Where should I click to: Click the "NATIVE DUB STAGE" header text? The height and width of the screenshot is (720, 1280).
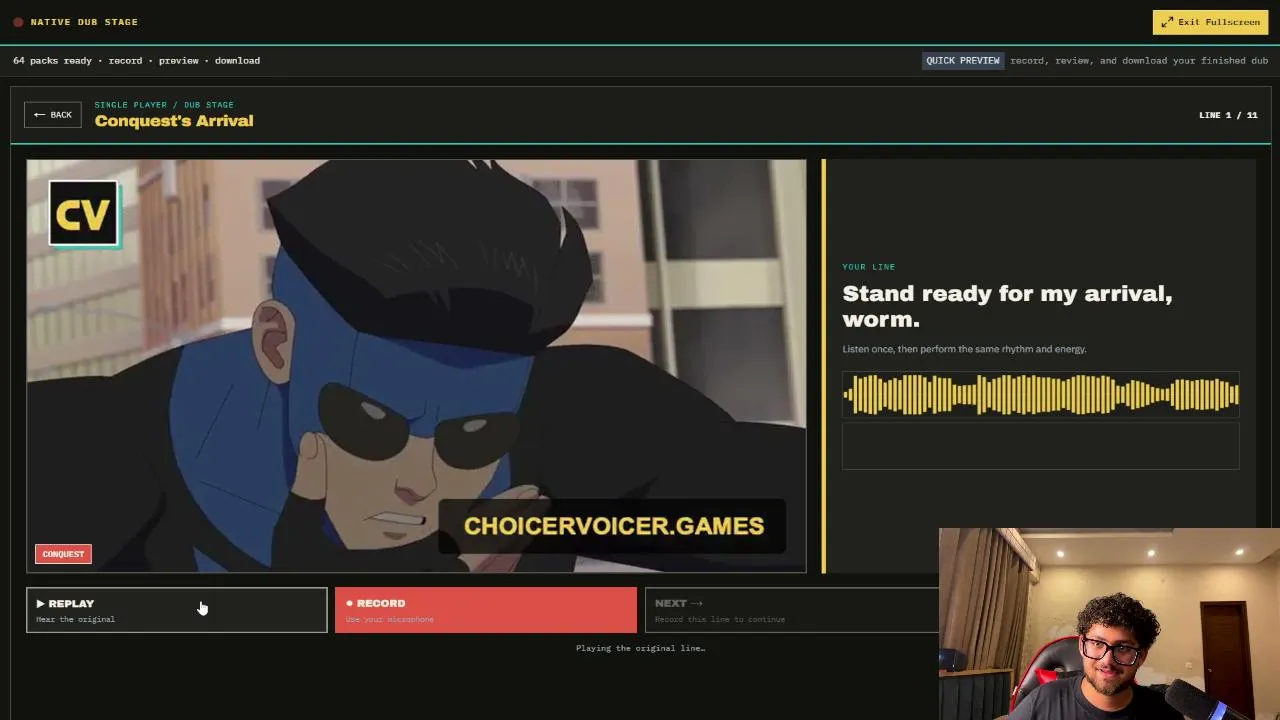tap(84, 22)
